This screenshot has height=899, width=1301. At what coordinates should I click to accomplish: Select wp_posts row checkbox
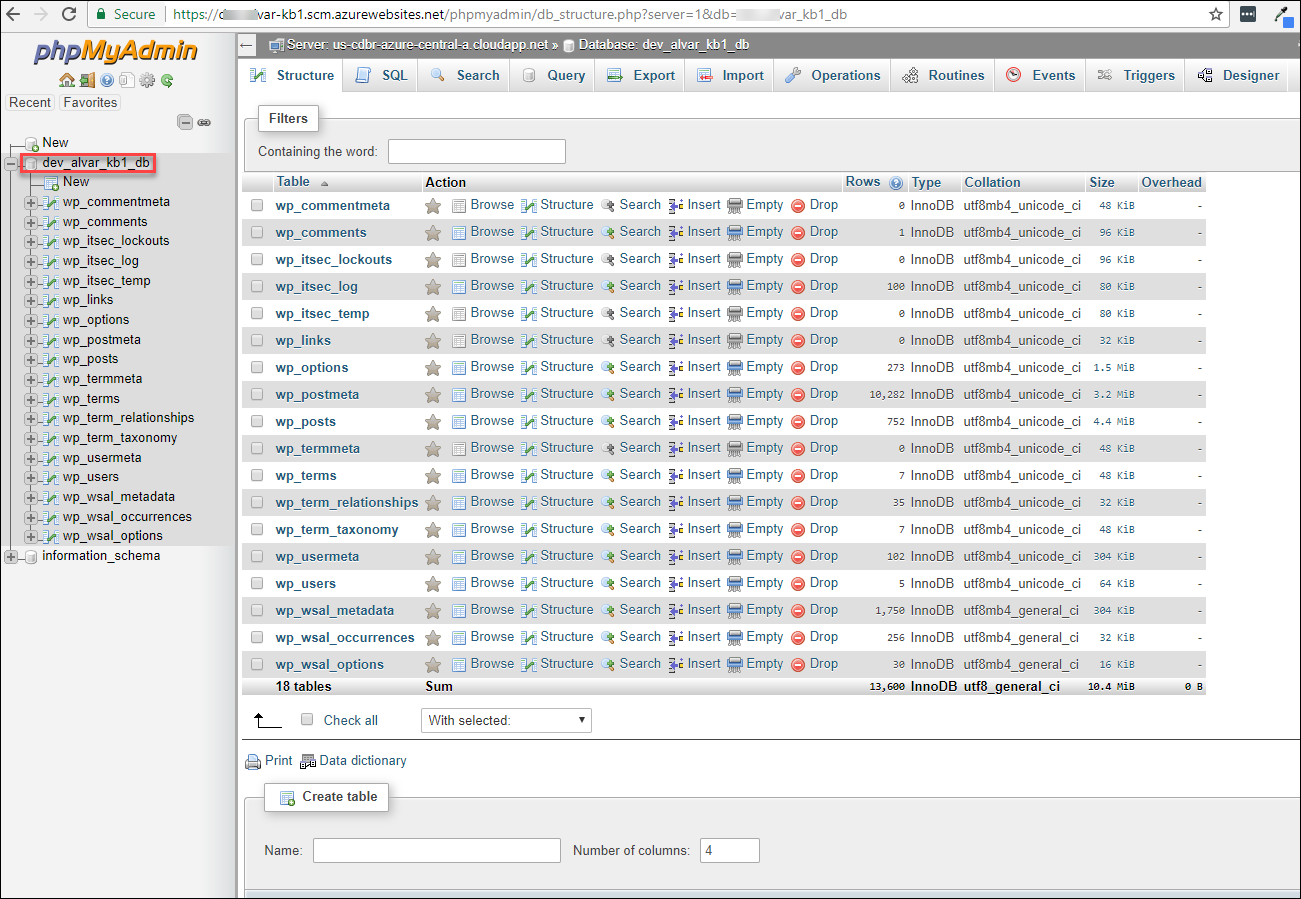[x=257, y=421]
